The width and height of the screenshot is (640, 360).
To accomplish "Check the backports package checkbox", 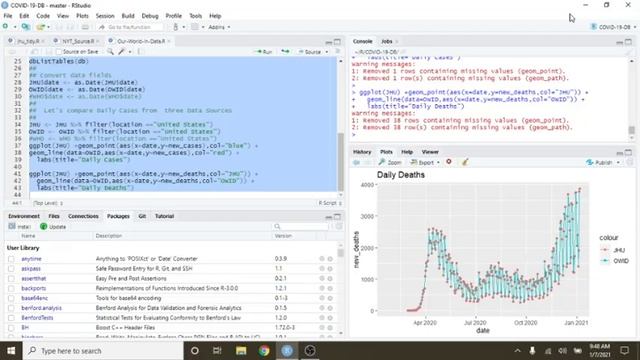I will [x=11, y=288].
